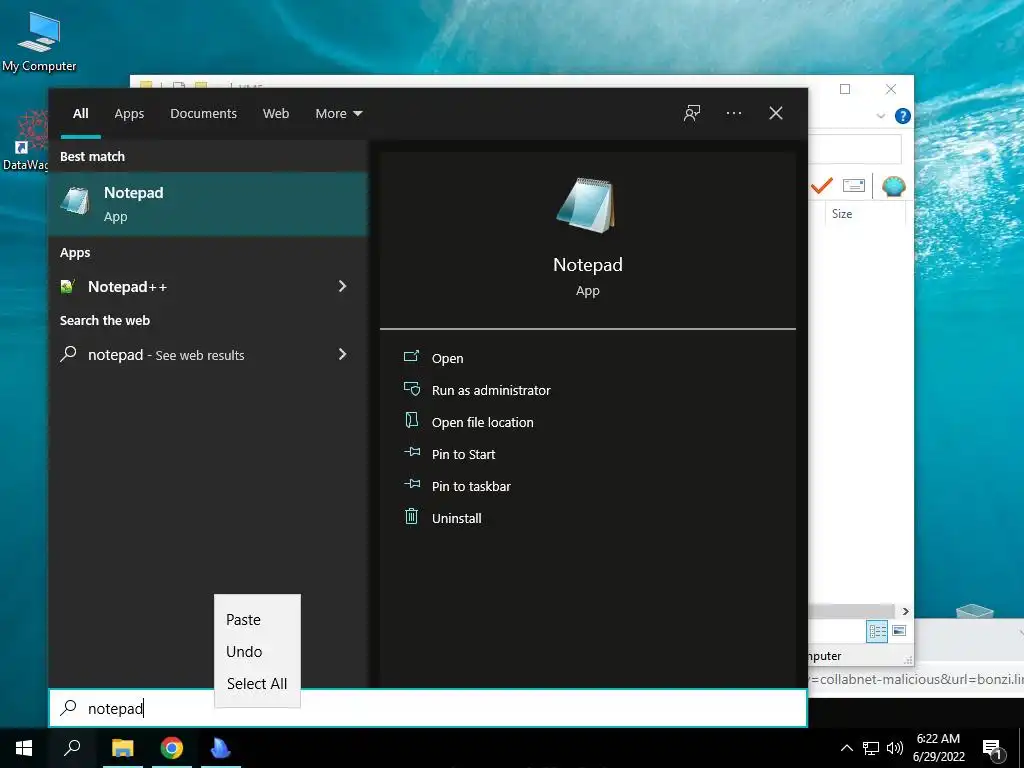Image resolution: width=1024 pixels, height=768 pixels.
Task: Click the Explorer address search field
Action: (x=855, y=150)
